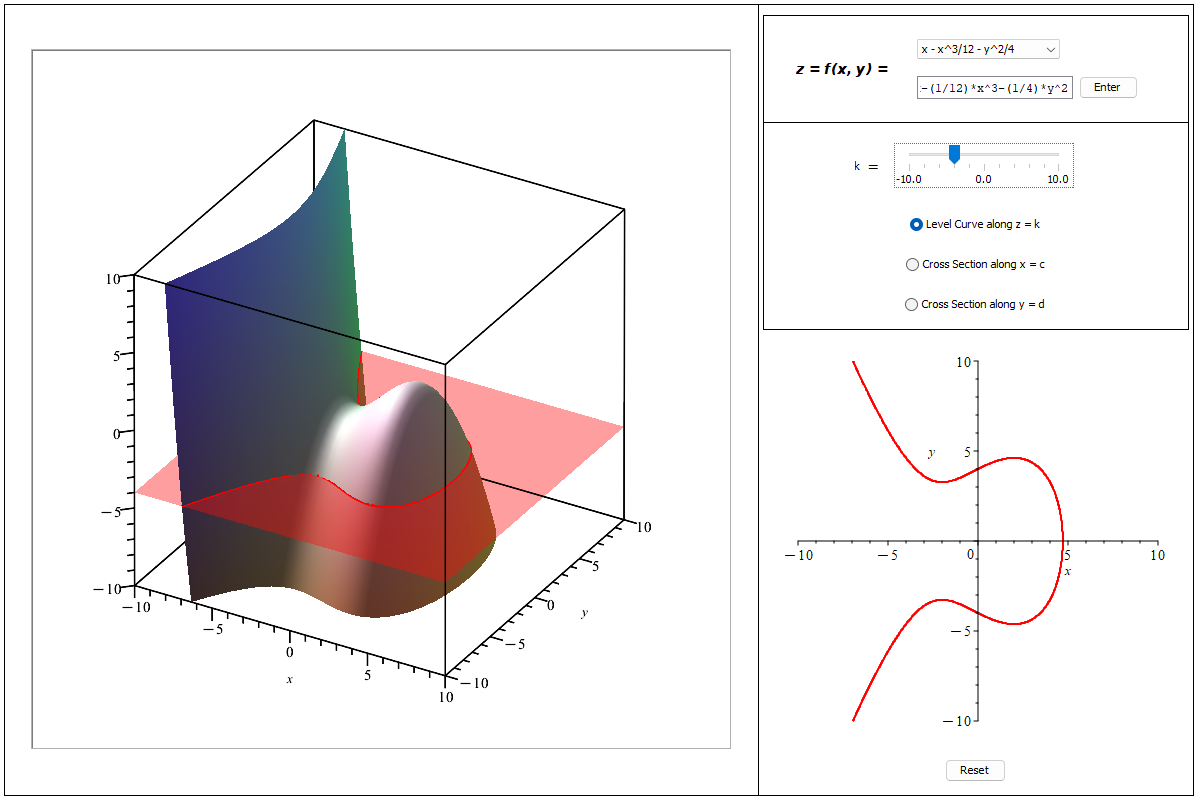Image resolution: width=1196 pixels, height=800 pixels.
Task: Click the Reset button below the 2D plot
Action: point(973,770)
